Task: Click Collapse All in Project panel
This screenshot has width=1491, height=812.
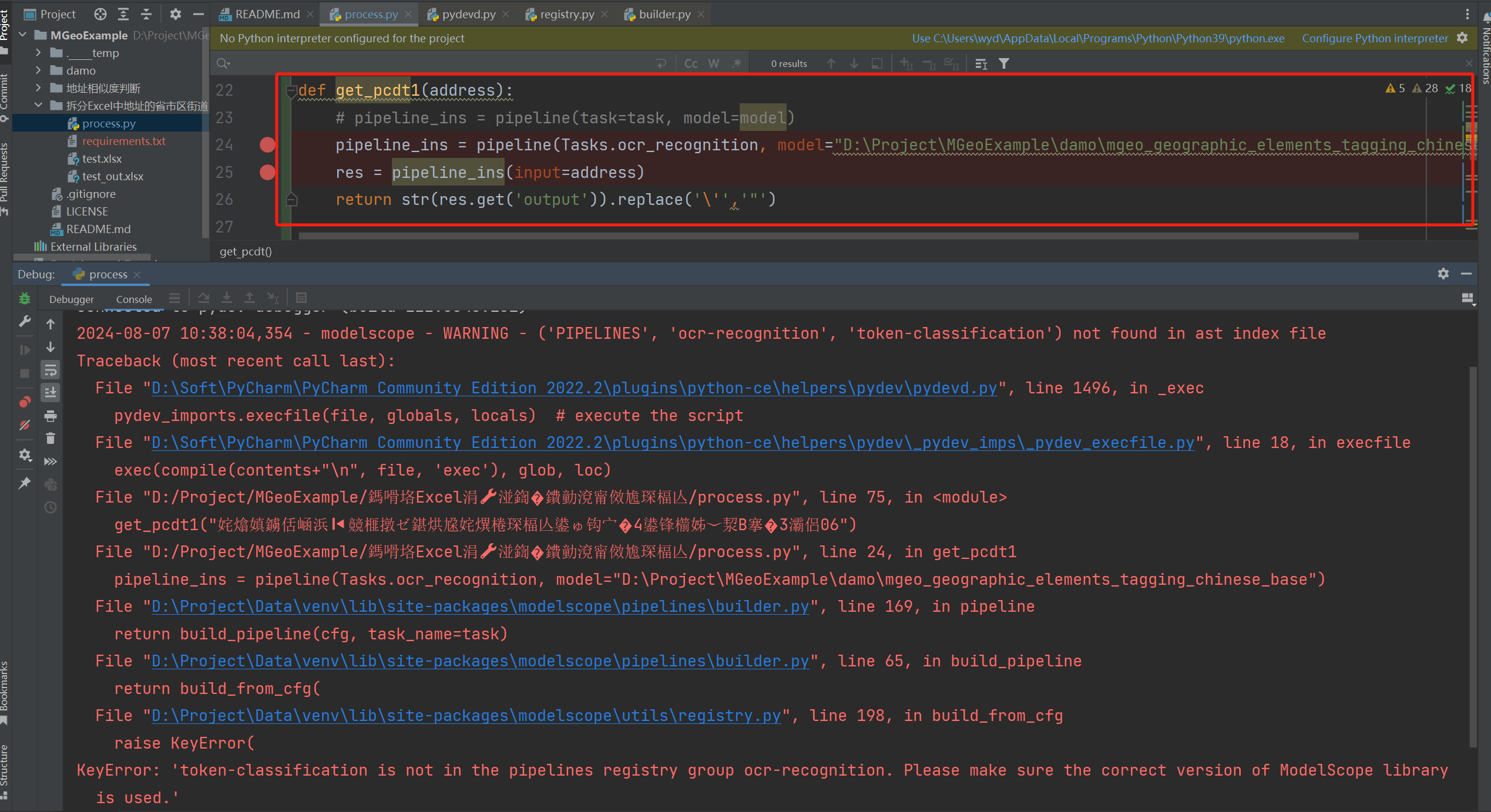Action: 146,14
